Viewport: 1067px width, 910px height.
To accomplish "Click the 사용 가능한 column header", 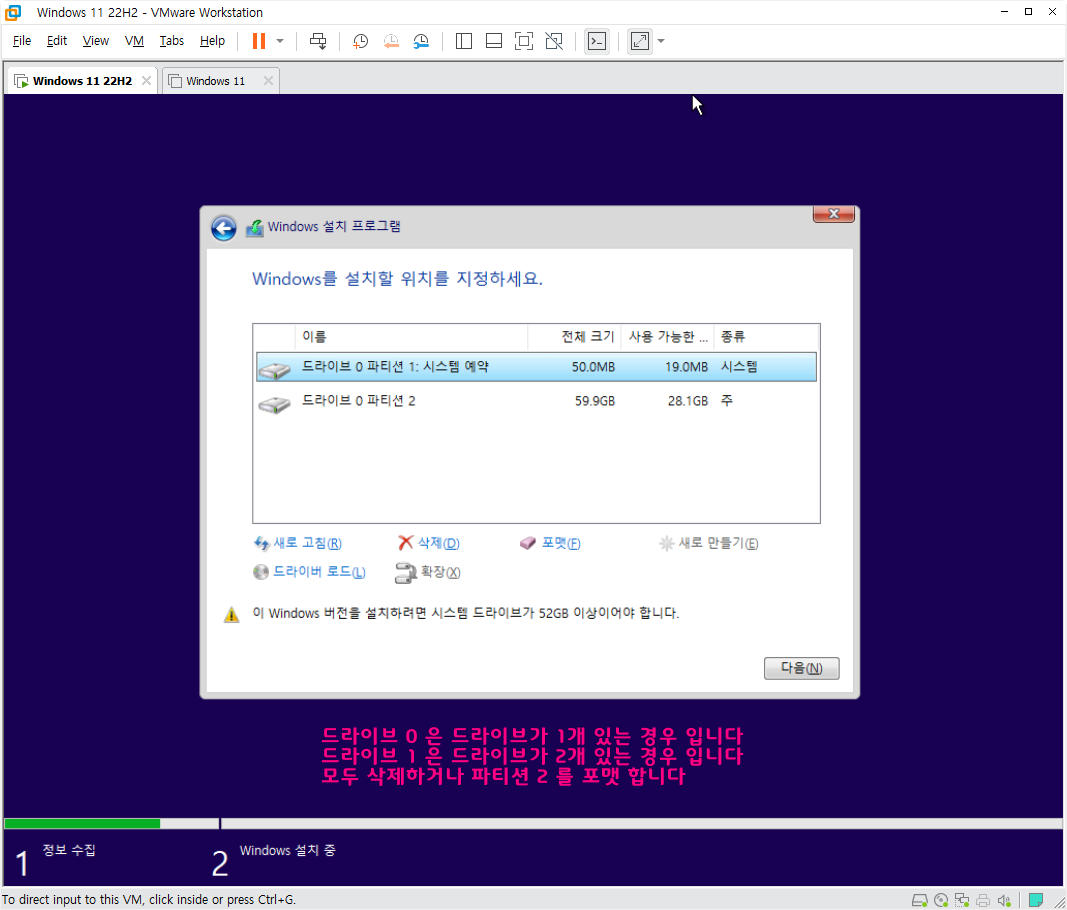I will pyautogui.click(x=668, y=336).
